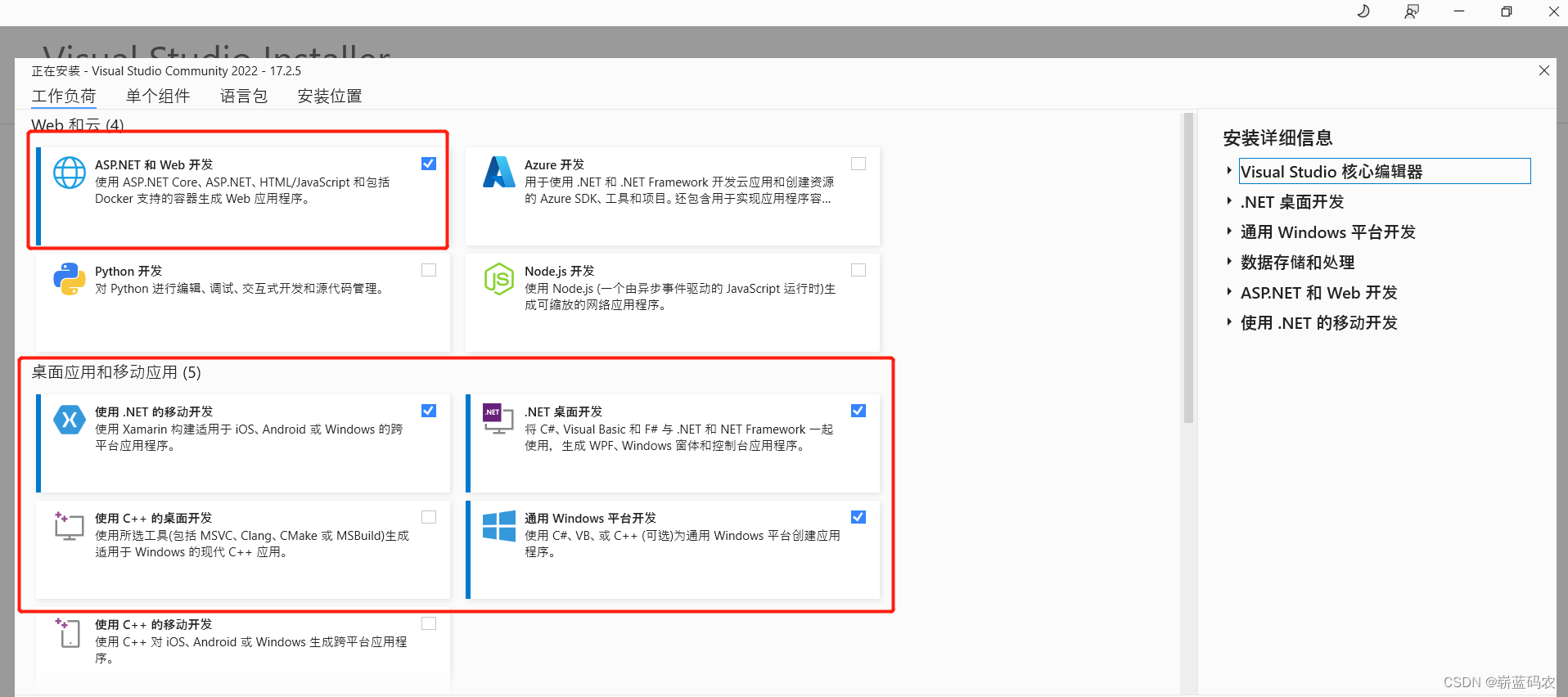This screenshot has height=697, width=1568.
Task: Check the Python 开发 workload checkbox
Action: [429, 270]
